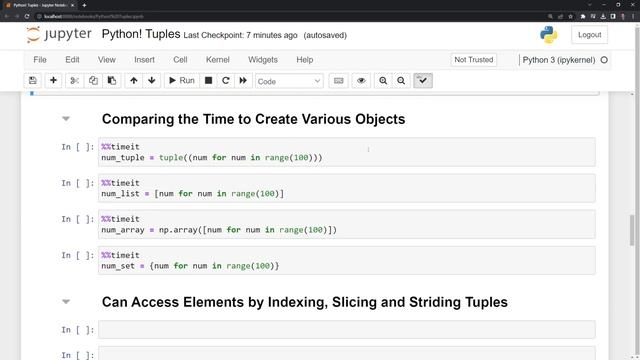
Task: Click the Can Access Elements heading
Action: tap(304, 302)
